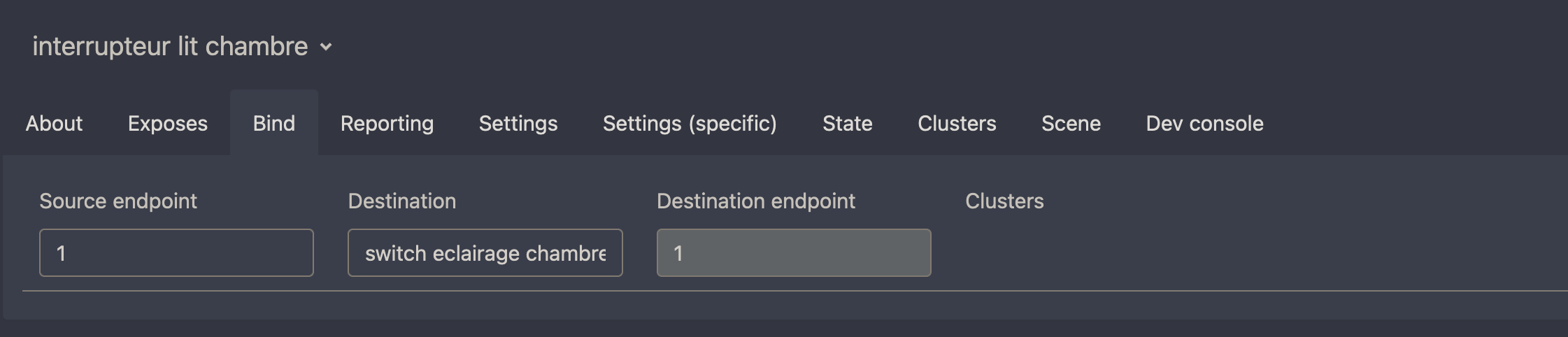
Task: Click the greyed Destination endpoint field
Action: [x=794, y=252]
